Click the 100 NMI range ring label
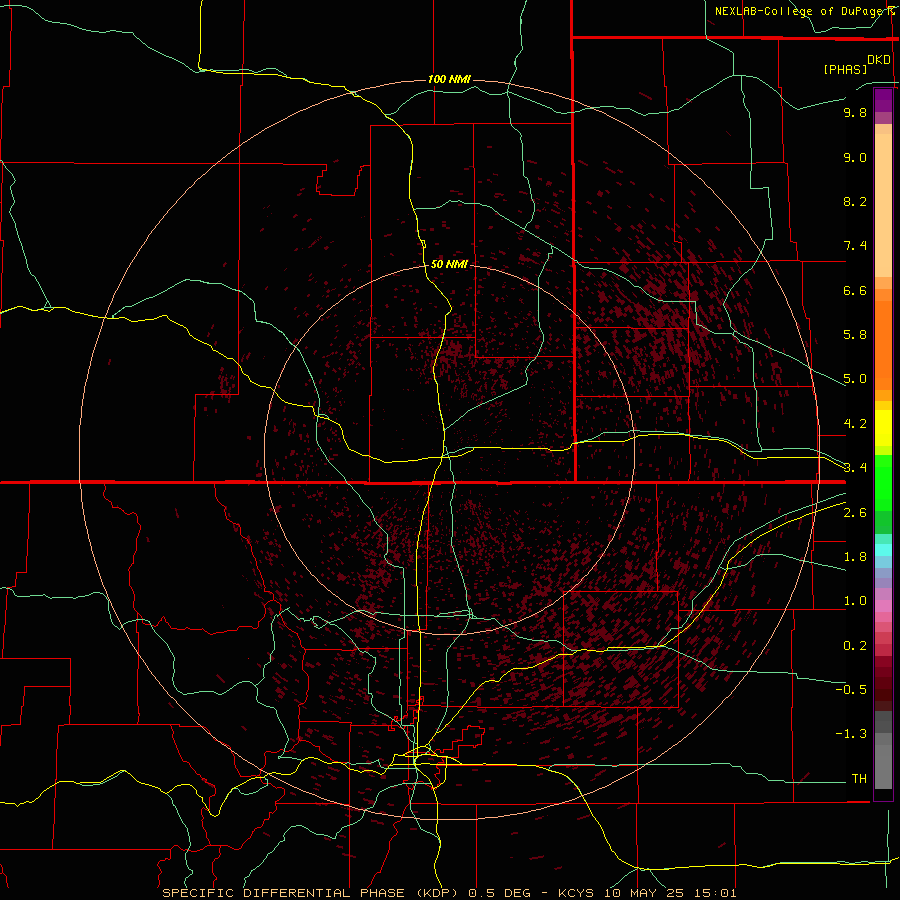The height and width of the screenshot is (900, 900). [x=449, y=79]
